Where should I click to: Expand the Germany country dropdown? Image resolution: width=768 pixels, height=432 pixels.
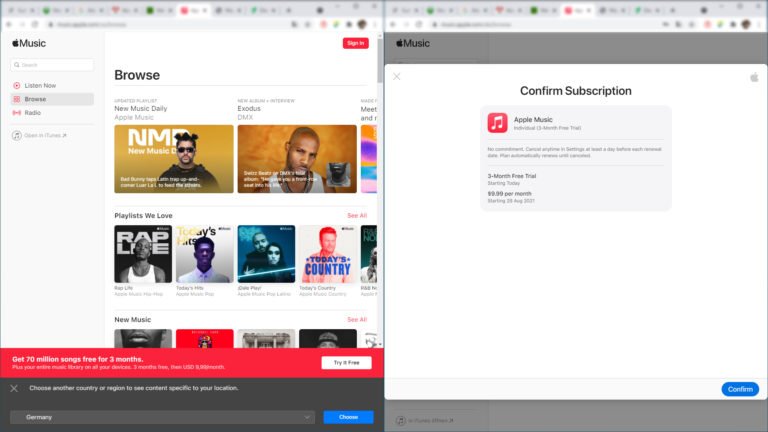pyautogui.click(x=163, y=417)
